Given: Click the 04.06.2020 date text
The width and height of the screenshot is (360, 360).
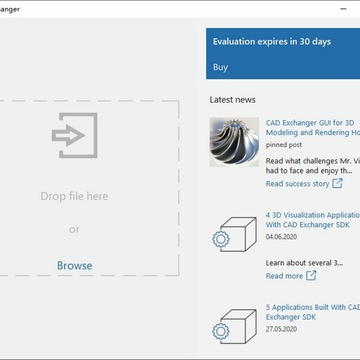Looking at the screenshot, I should (281, 237).
